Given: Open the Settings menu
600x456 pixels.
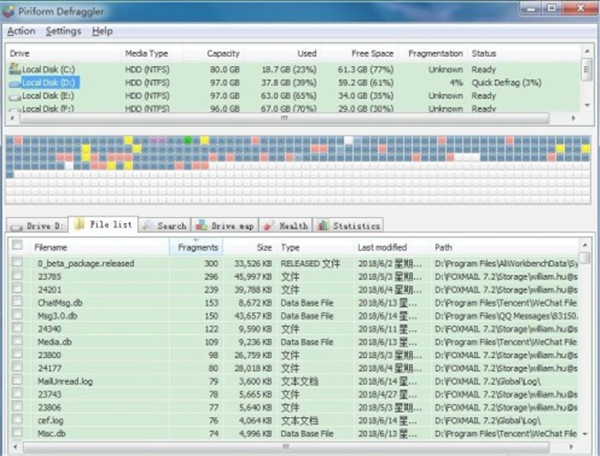Looking at the screenshot, I should 63,31.
